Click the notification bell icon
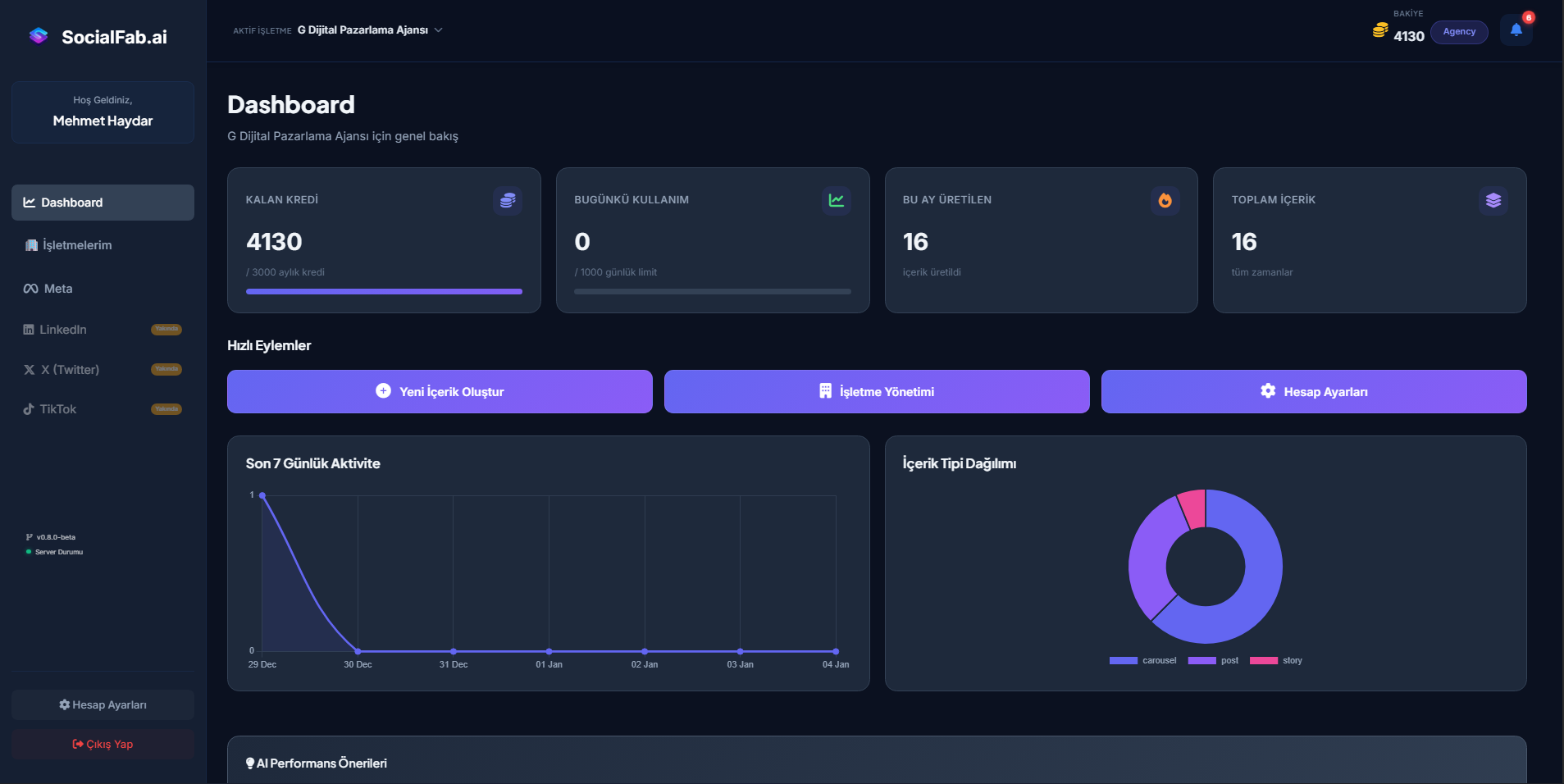Screen dimensions: 1564x784 point(1516,29)
